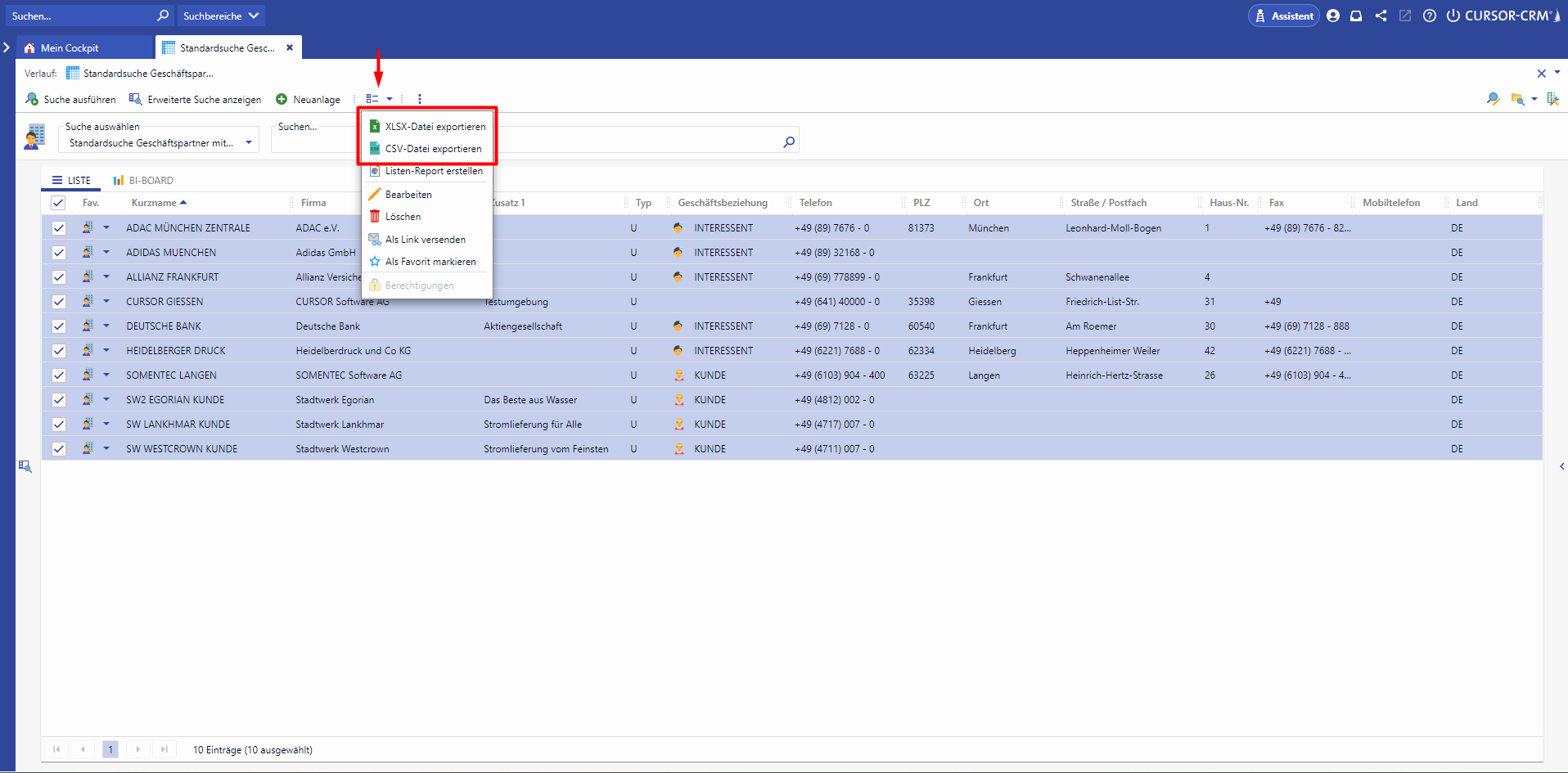1568x773 pixels.
Task: Uncheck the SOMENTEC LANGEN row checkbox
Action: [x=59, y=375]
